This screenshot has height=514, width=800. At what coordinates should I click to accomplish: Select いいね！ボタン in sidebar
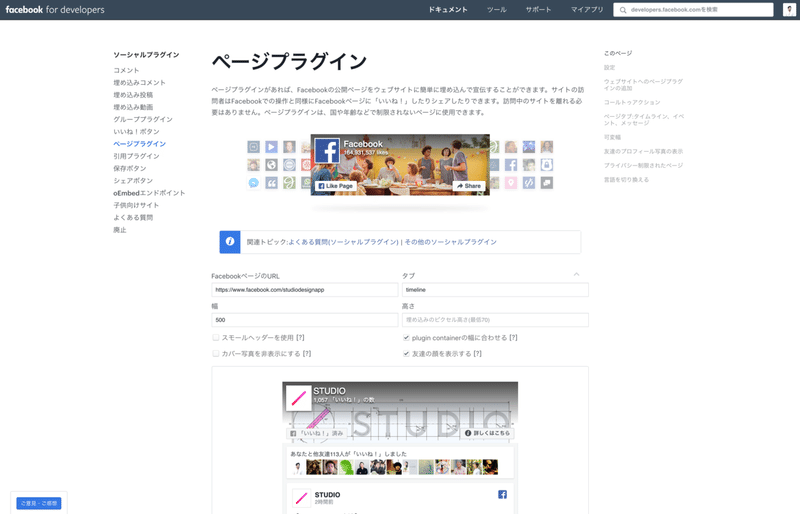[136, 131]
